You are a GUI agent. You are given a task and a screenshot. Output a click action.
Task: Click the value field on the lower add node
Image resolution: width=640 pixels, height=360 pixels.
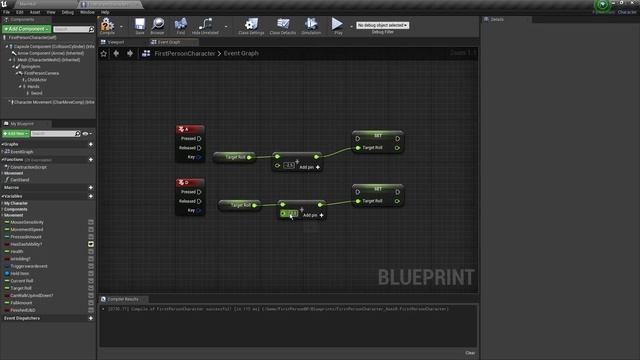pos(292,213)
